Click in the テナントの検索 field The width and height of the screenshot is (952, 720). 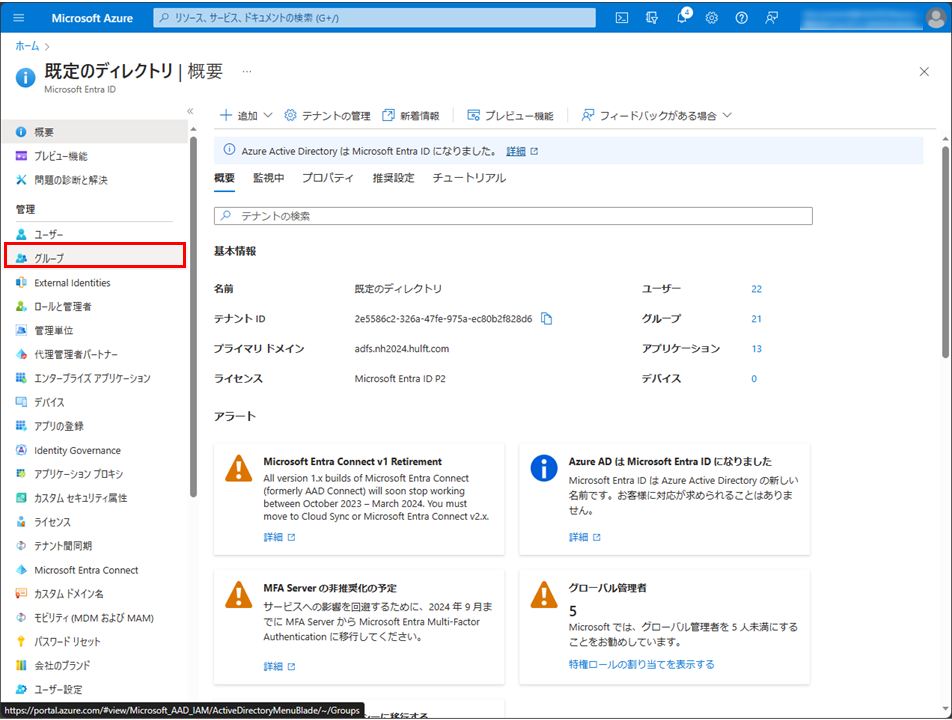513,216
